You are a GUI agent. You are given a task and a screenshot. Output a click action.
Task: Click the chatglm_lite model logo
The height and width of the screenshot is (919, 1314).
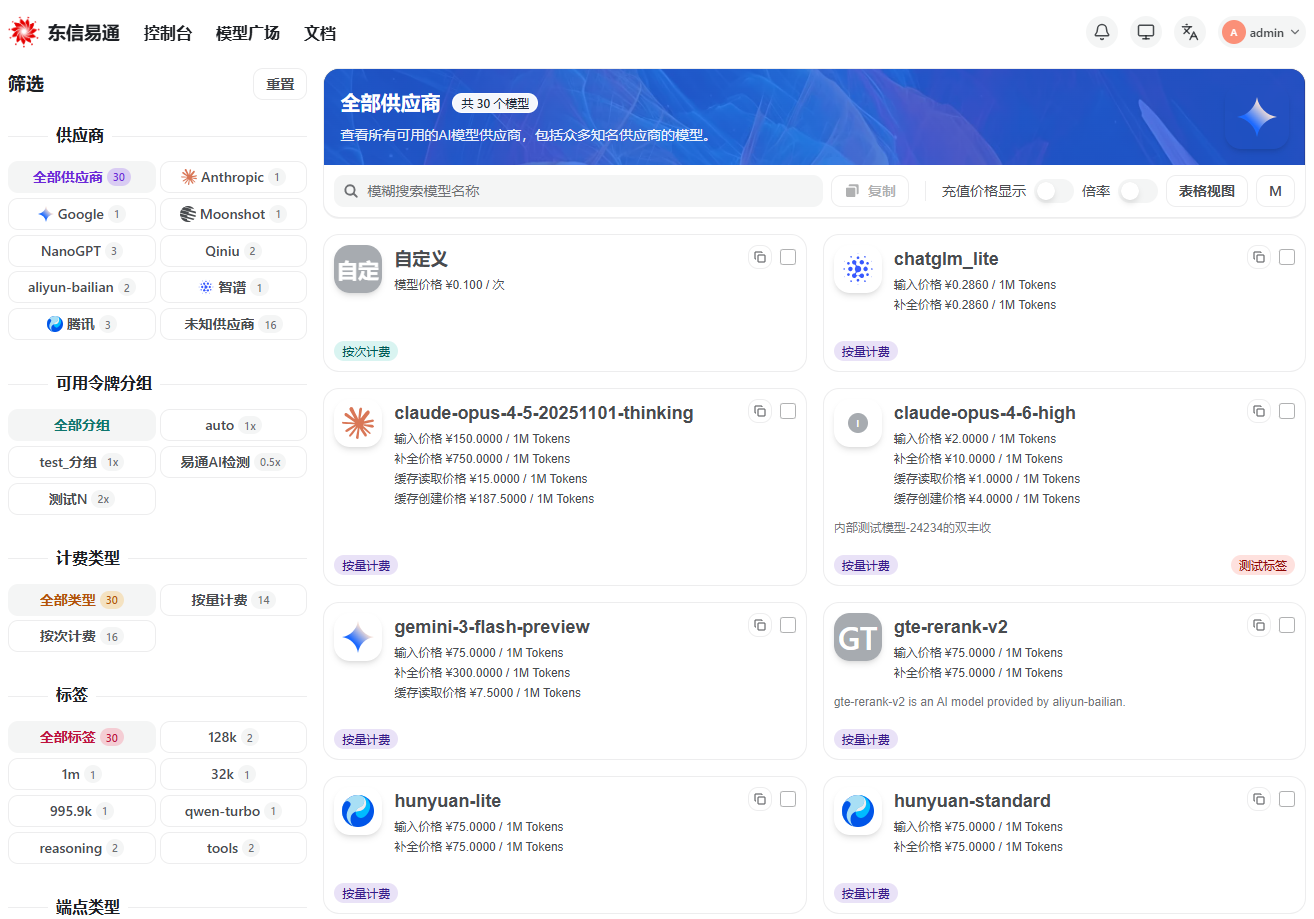(x=858, y=269)
